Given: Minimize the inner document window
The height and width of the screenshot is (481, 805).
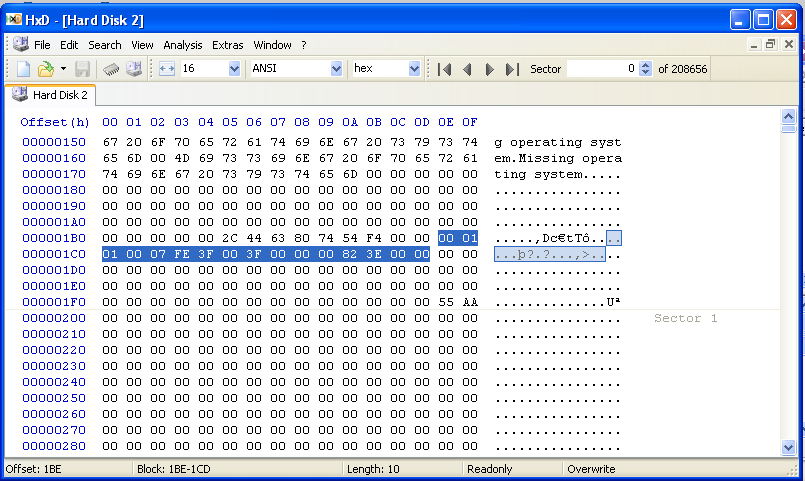Looking at the screenshot, I should 754,45.
